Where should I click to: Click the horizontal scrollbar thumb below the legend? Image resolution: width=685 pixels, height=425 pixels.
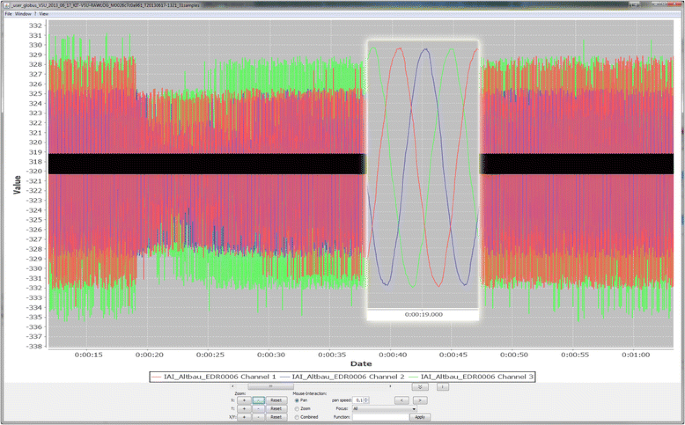pos(270,386)
